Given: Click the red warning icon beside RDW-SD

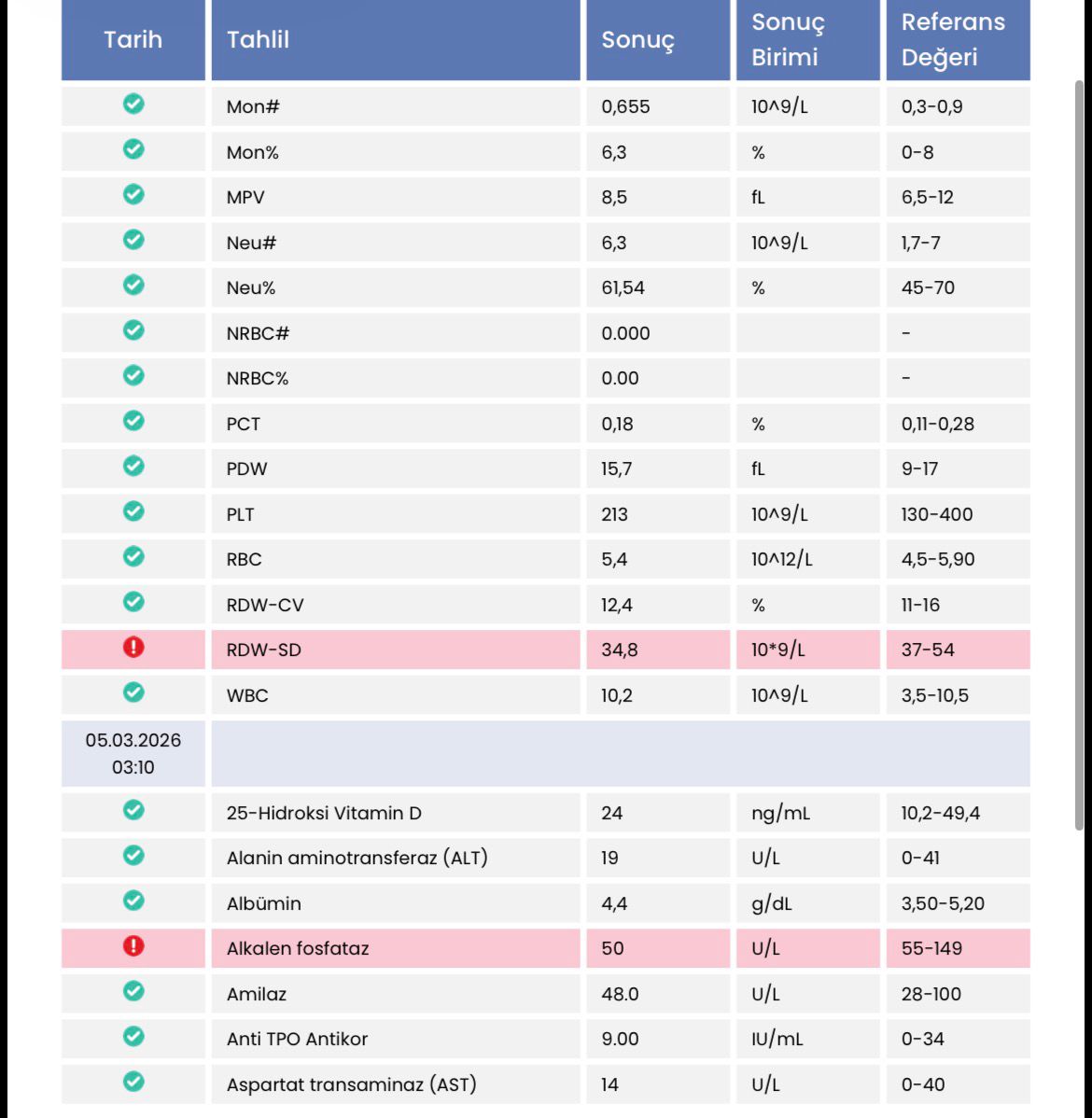Looking at the screenshot, I should click(133, 648).
